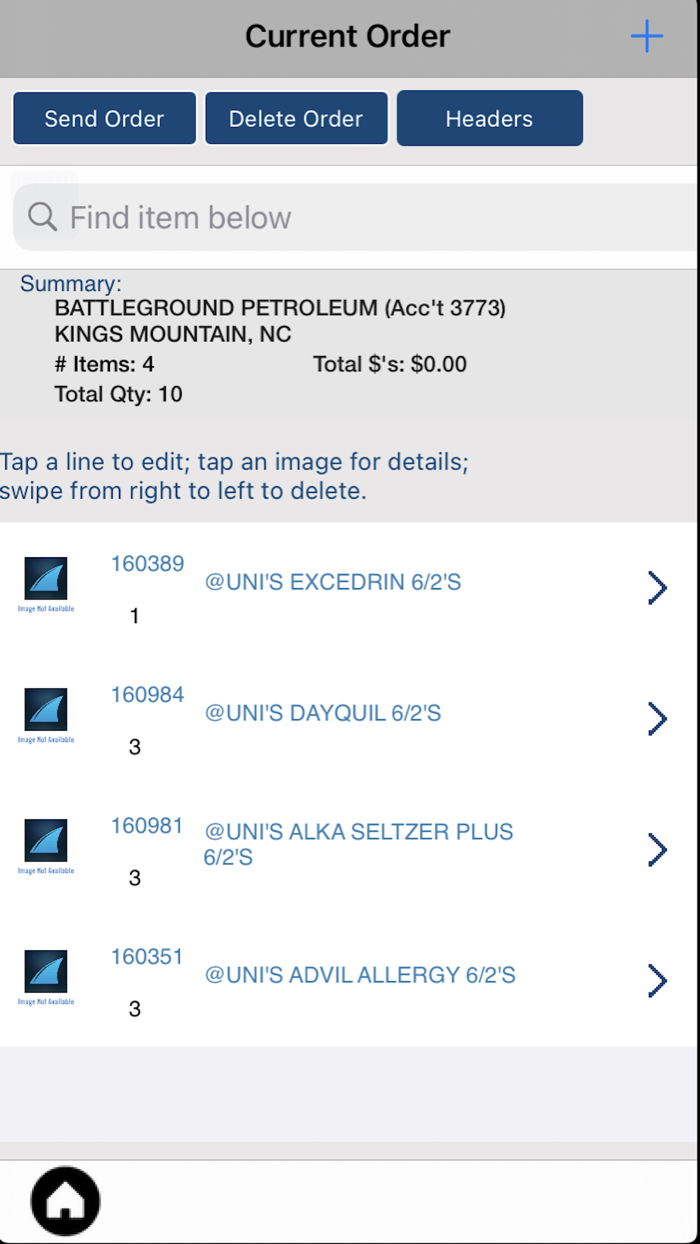The height and width of the screenshot is (1244, 700).
Task: Tap the blue plus icon to add item
Action: [x=647, y=37]
